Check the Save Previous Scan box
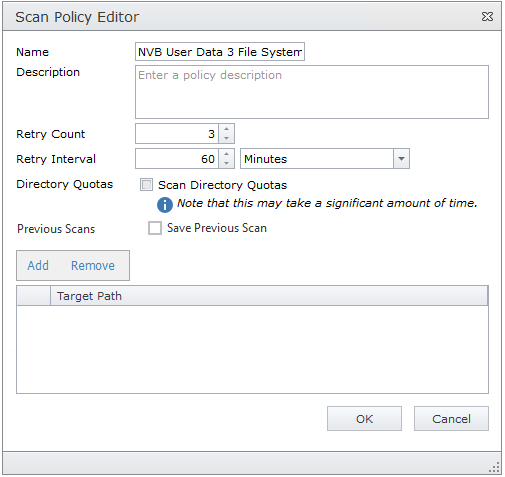 [x=155, y=228]
